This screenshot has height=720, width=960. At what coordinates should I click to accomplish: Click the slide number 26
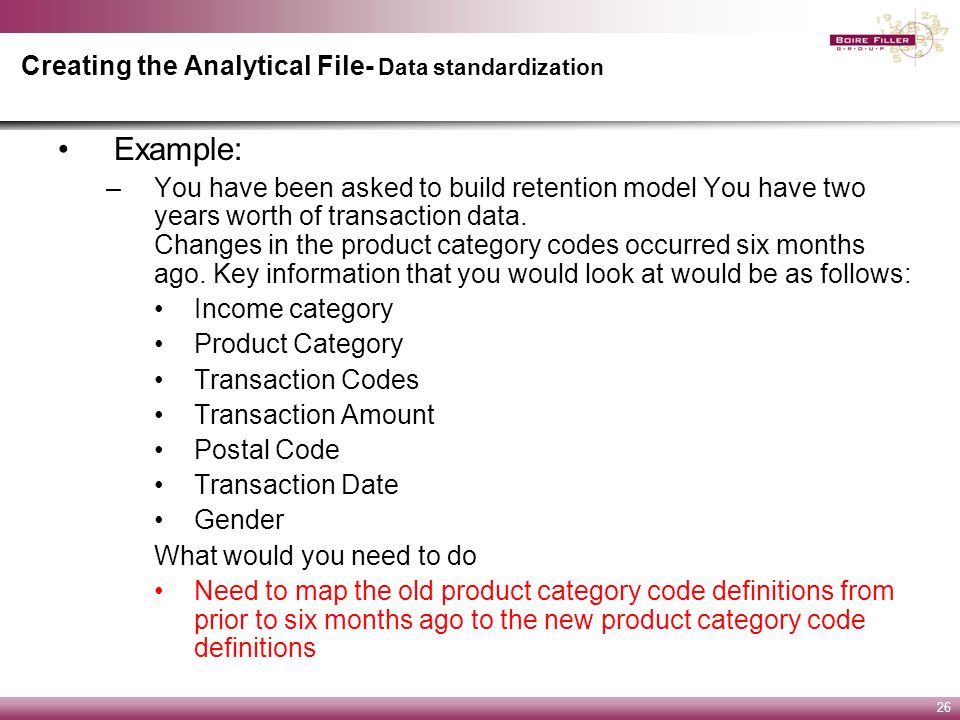tap(943, 707)
